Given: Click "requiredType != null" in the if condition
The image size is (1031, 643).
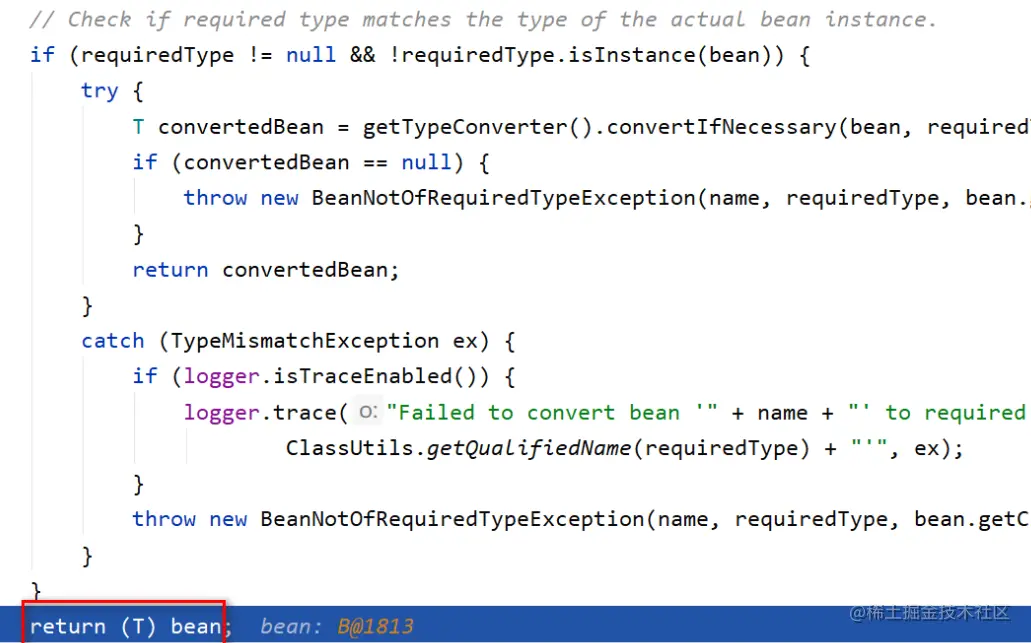Looking at the screenshot, I should (208, 55).
